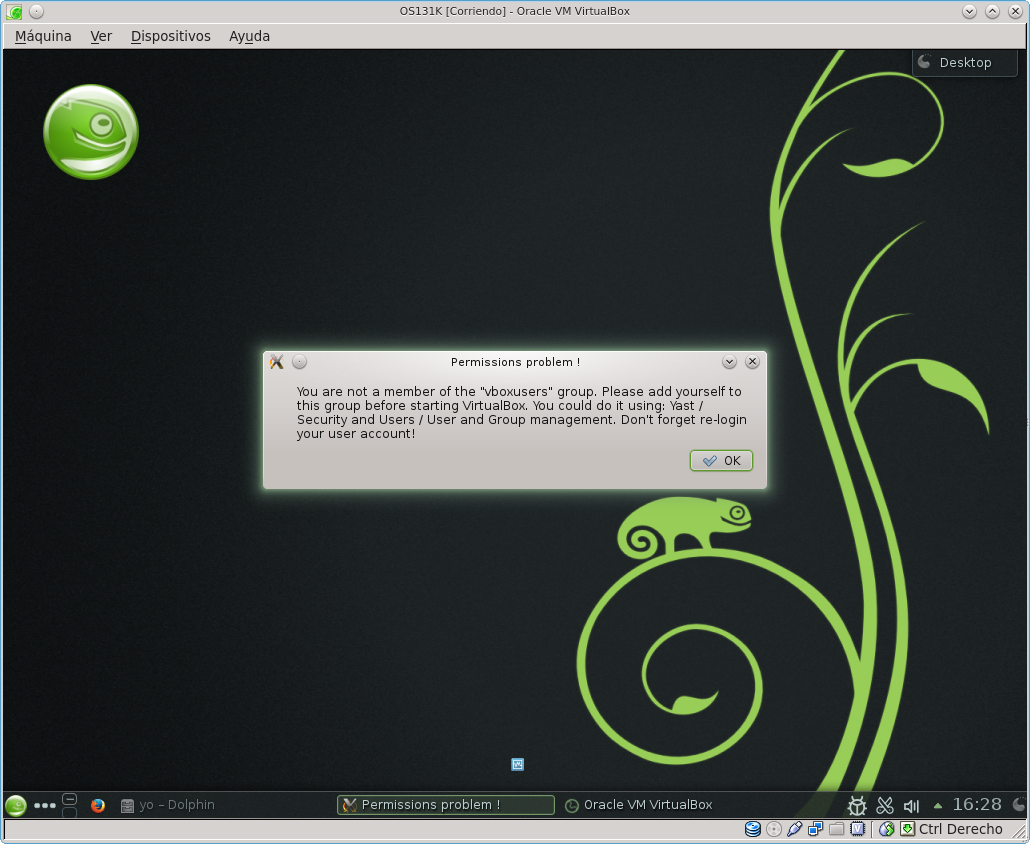Click the shared folders status icon
The width and height of the screenshot is (1030, 844).
coord(837,829)
